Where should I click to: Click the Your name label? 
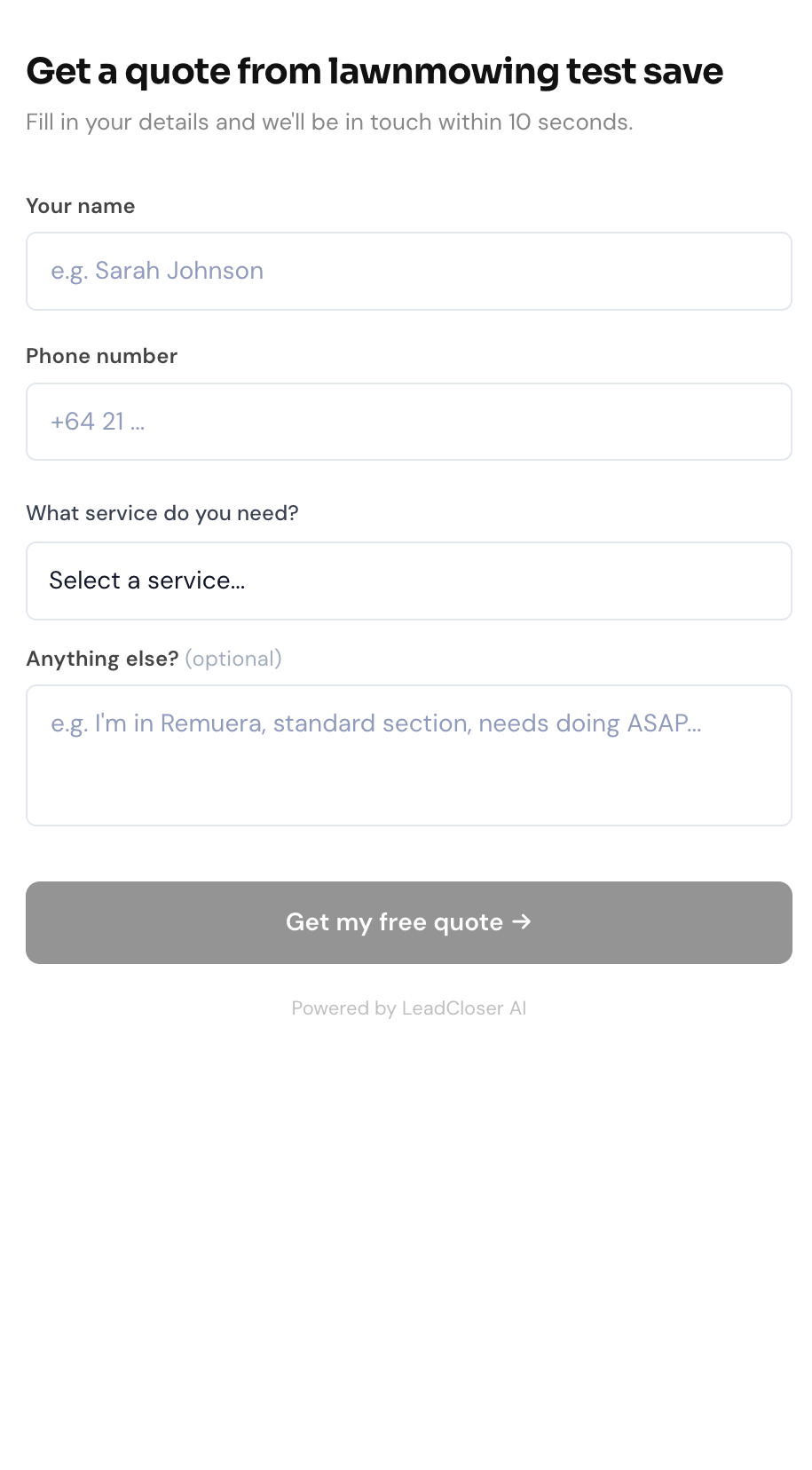pyautogui.click(x=81, y=206)
